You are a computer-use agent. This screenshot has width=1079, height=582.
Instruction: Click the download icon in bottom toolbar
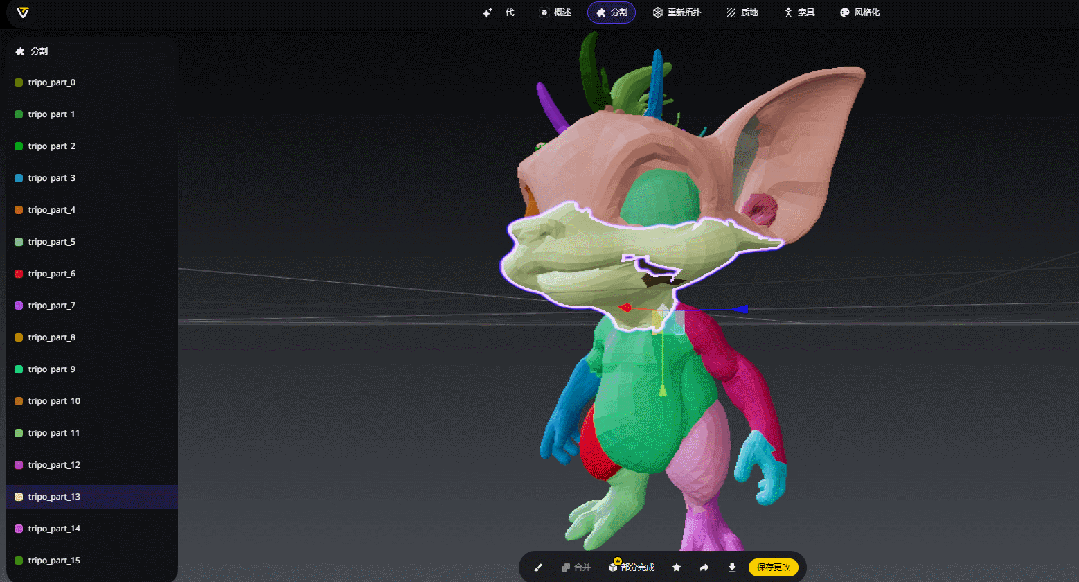coord(732,568)
